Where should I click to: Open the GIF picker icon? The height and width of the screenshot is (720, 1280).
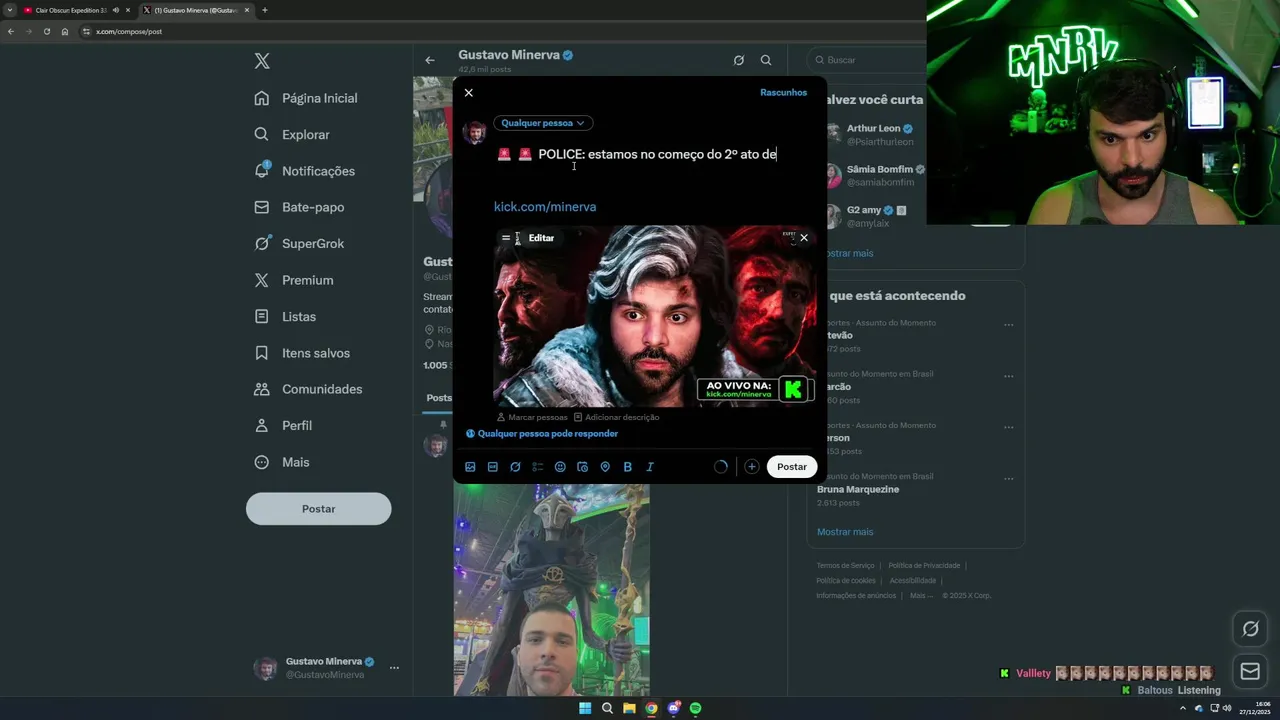click(x=493, y=467)
